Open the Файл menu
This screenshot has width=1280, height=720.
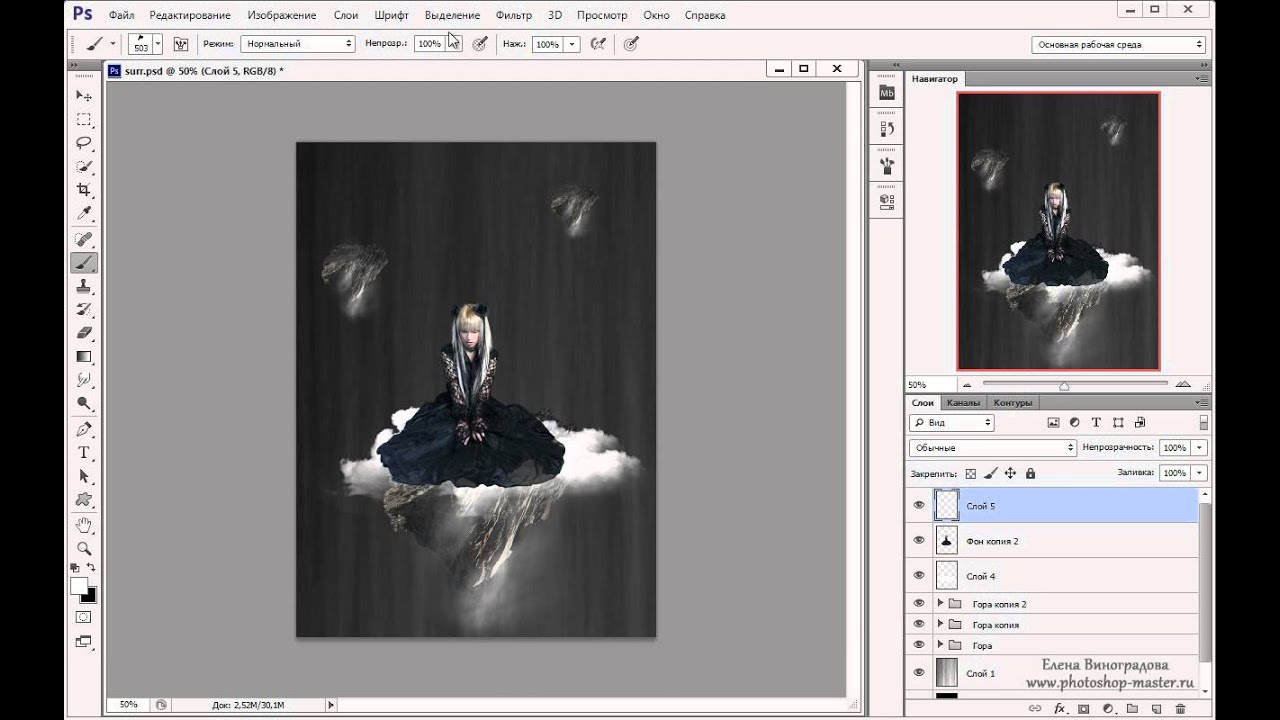click(121, 15)
